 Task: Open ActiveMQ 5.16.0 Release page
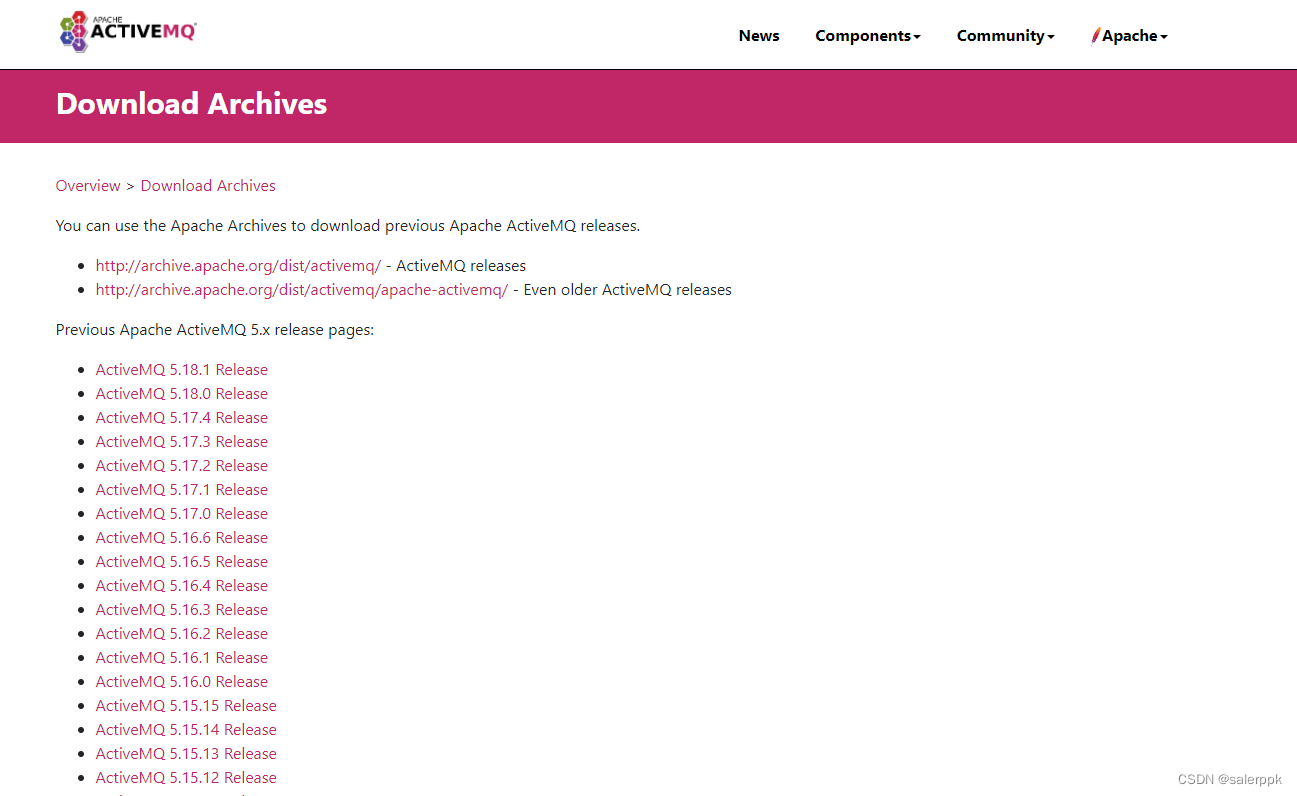pyautogui.click(x=181, y=681)
